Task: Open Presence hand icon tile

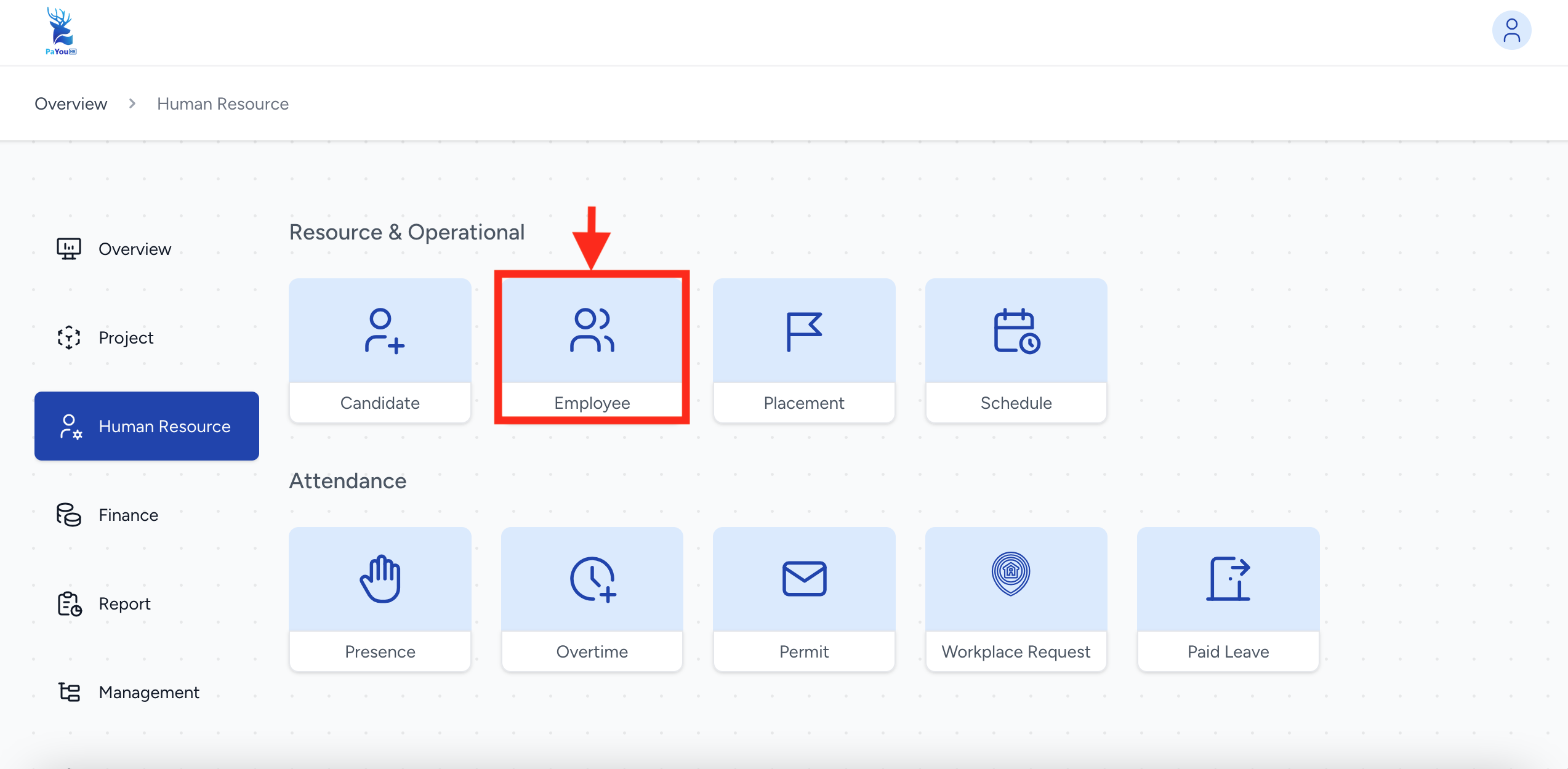Action: [x=380, y=598]
